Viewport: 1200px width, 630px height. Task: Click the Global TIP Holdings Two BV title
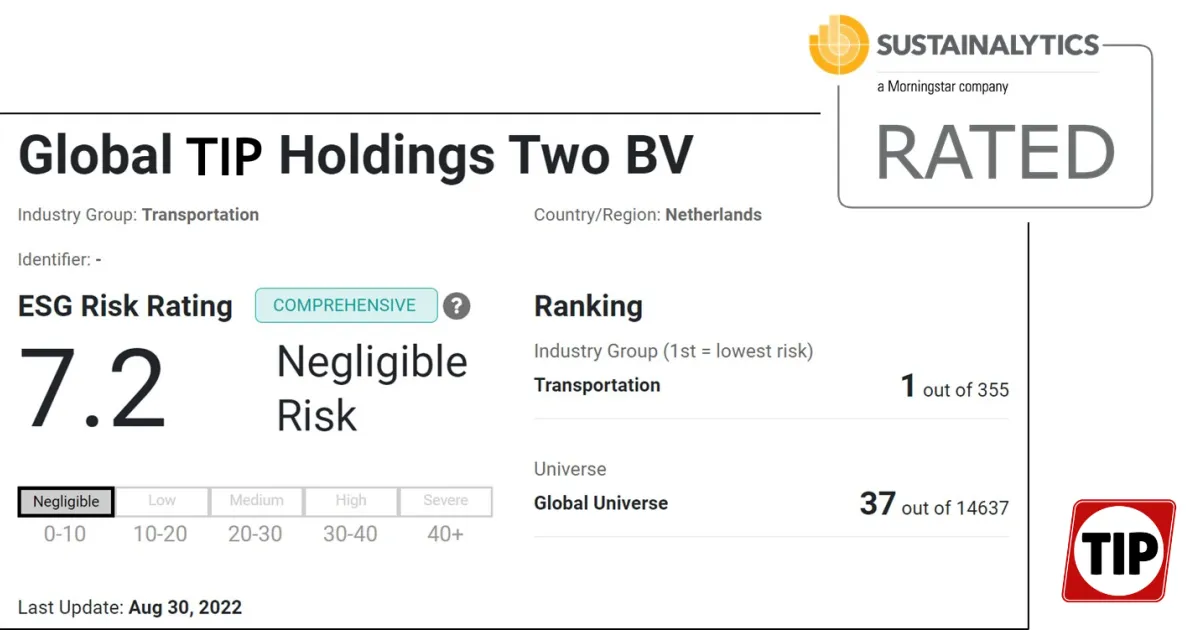pos(355,155)
